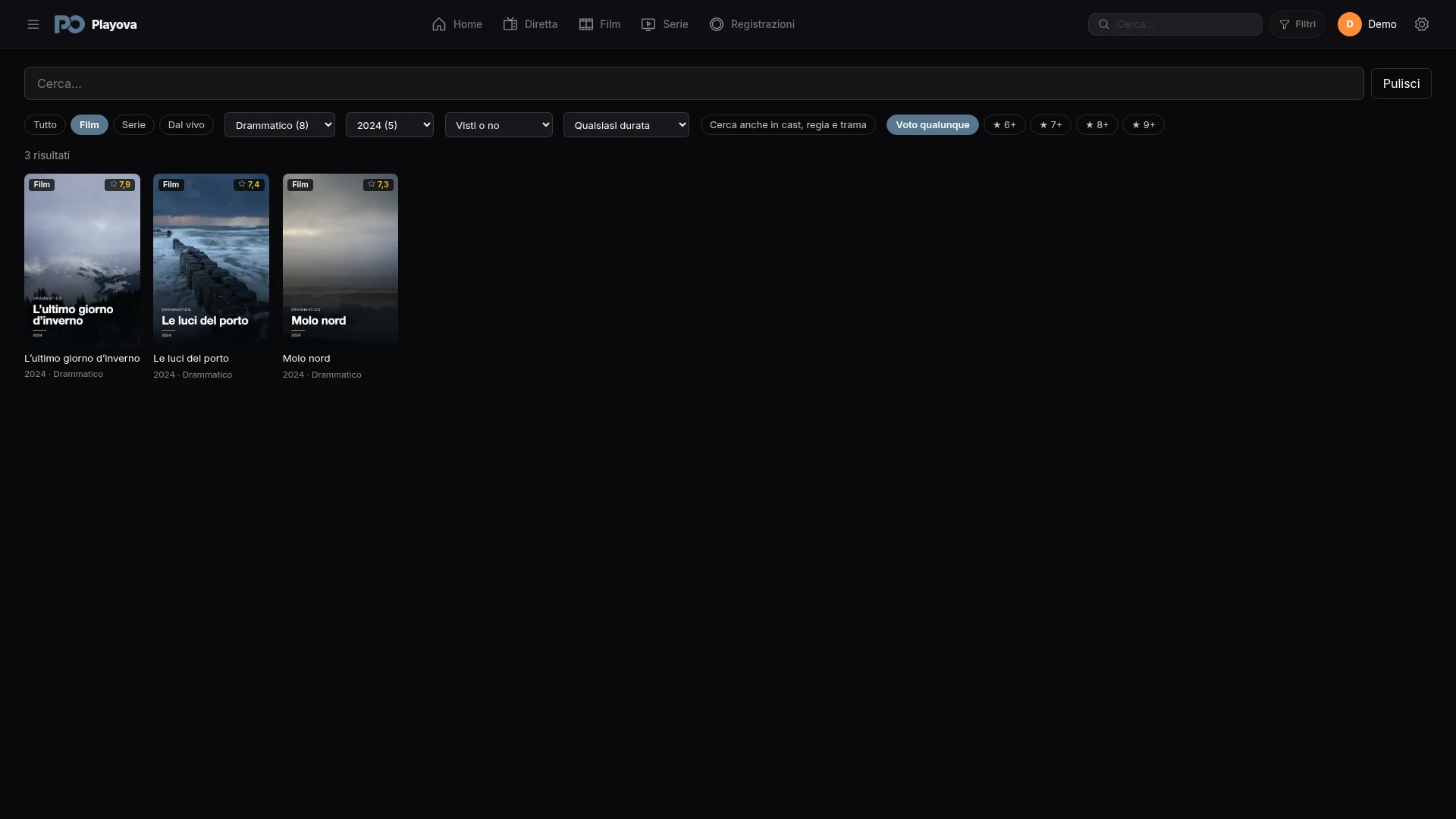Click the Home house icon
The height and width of the screenshot is (819, 1456).
(x=439, y=24)
